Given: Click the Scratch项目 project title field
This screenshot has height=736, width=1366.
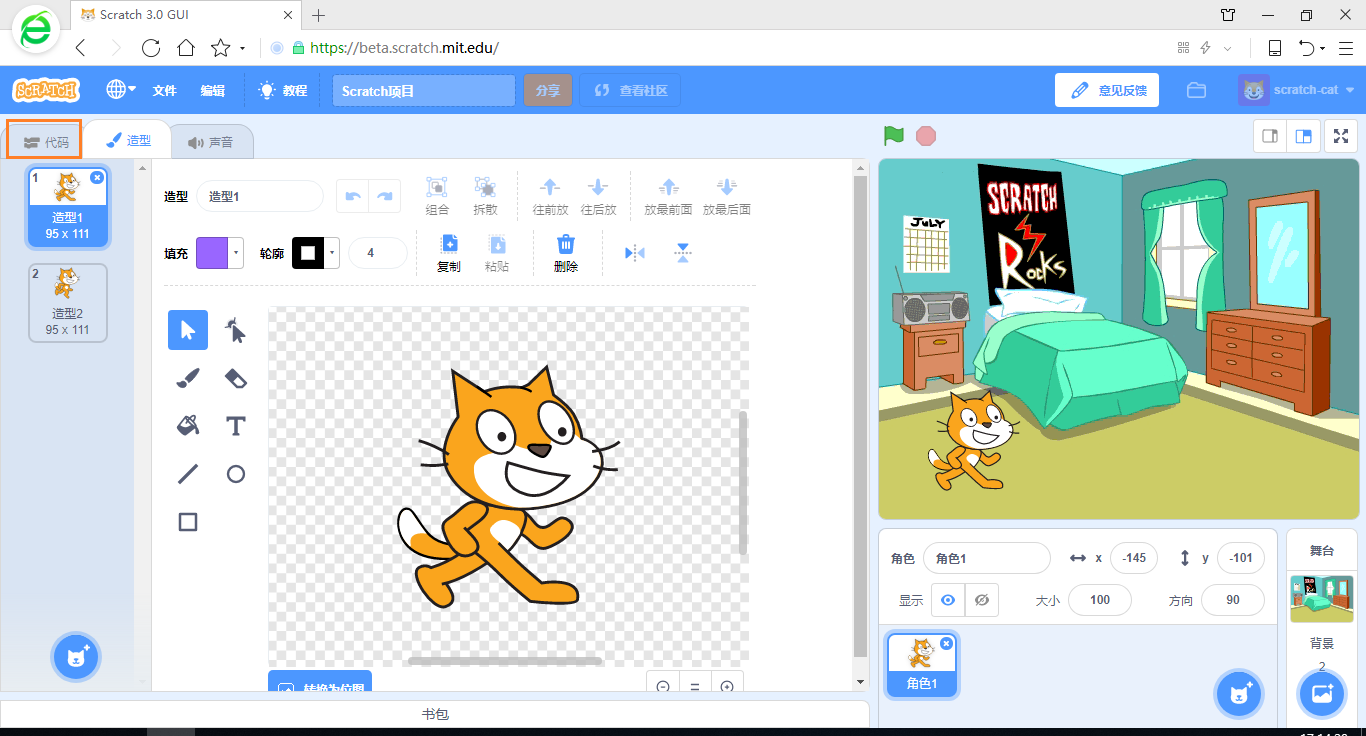Looking at the screenshot, I should [x=424, y=90].
